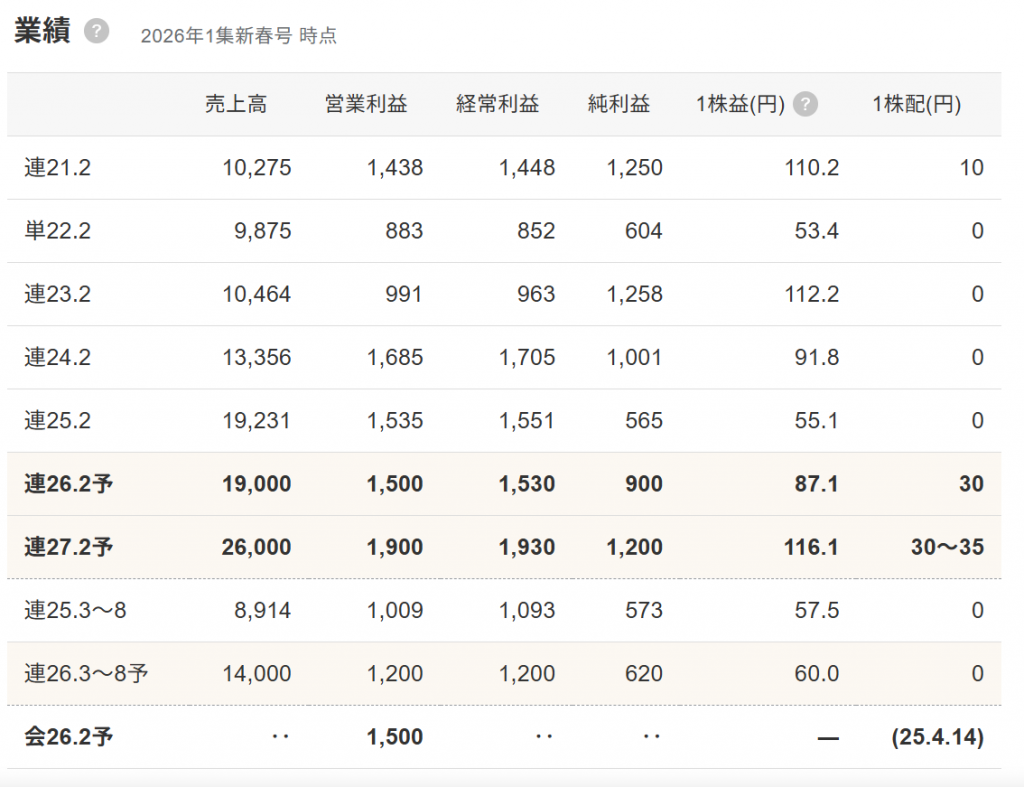Screen dimensions: 1024x787
Task: Click the (25.4.14) date in last row
Action: click(x=937, y=737)
